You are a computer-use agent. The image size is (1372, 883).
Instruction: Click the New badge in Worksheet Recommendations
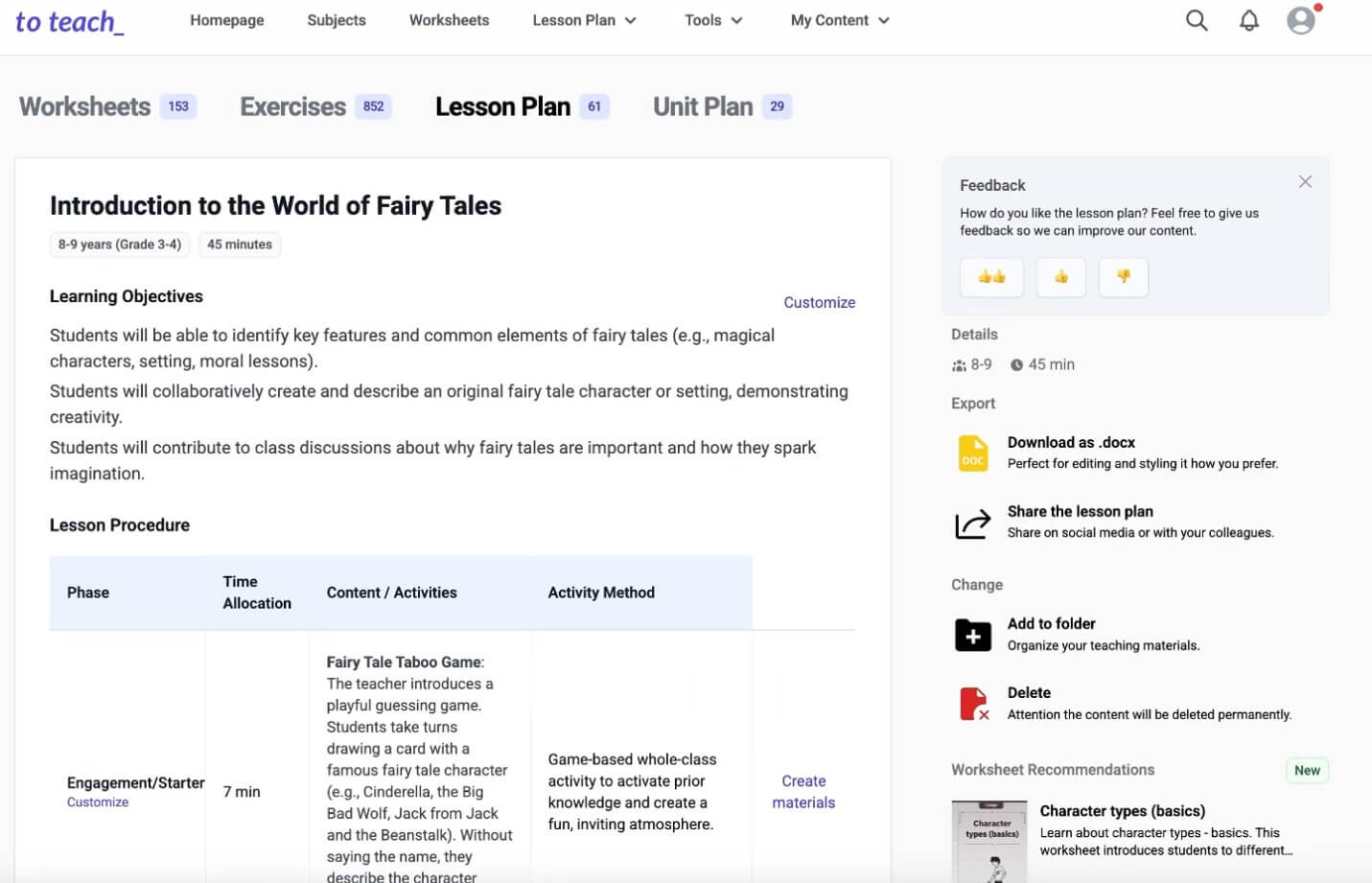click(1307, 771)
